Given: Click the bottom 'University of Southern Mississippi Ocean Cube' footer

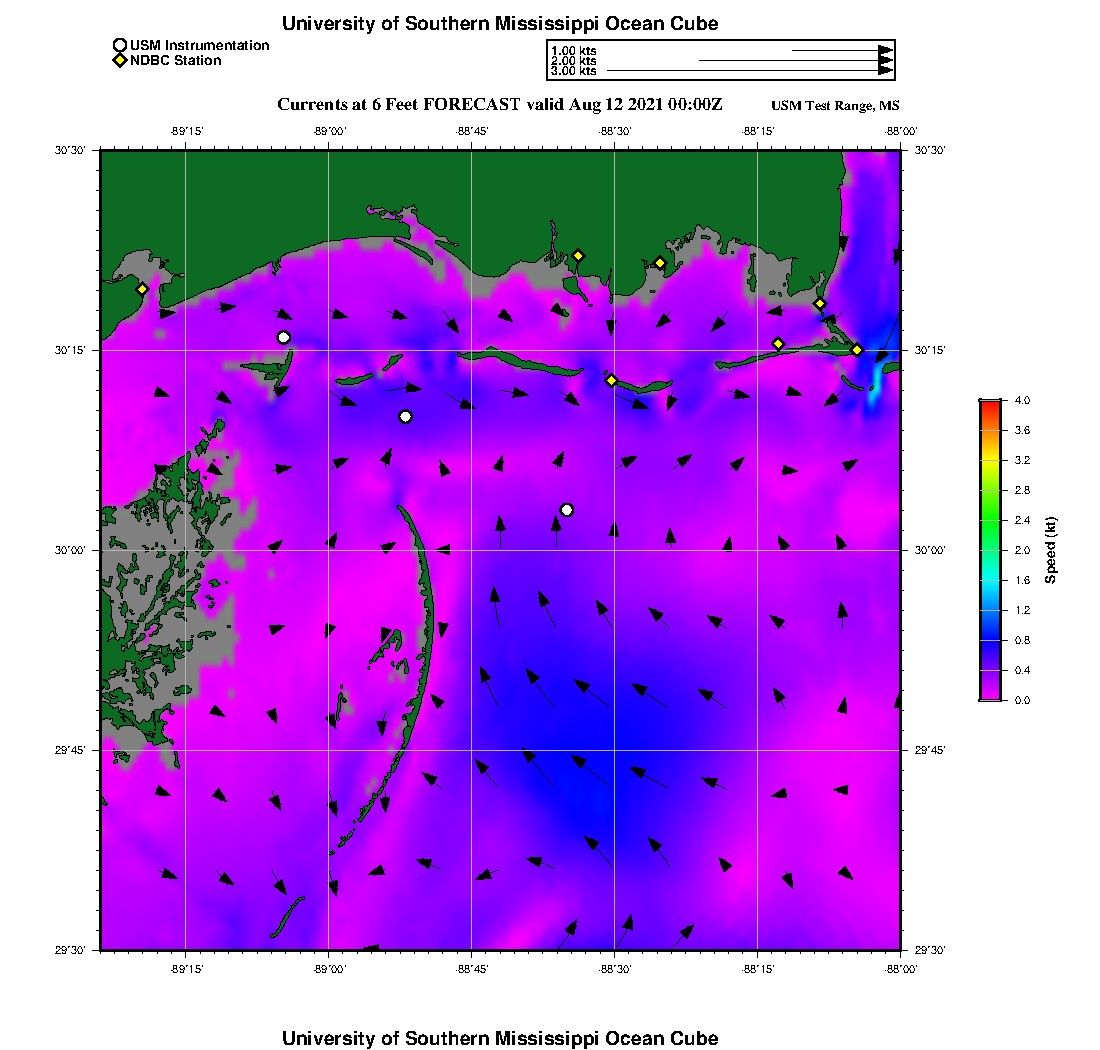Looking at the screenshot, I should point(500,1038).
